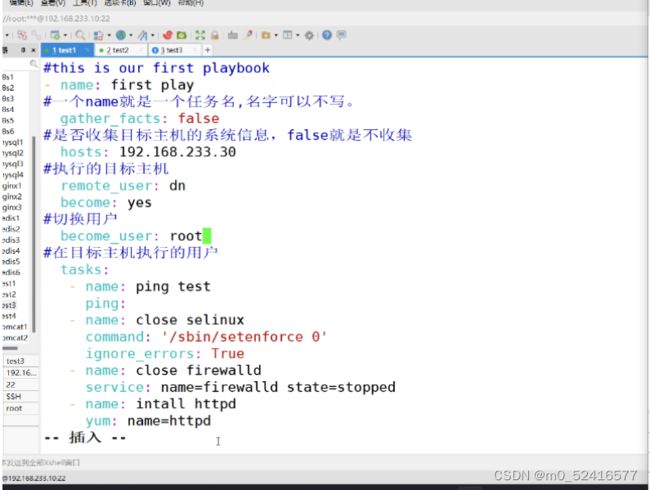The height and width of the screenshot is (490, 650).
Task: Click the chat bubble feedback icon
Action: [x=341, y=35]
